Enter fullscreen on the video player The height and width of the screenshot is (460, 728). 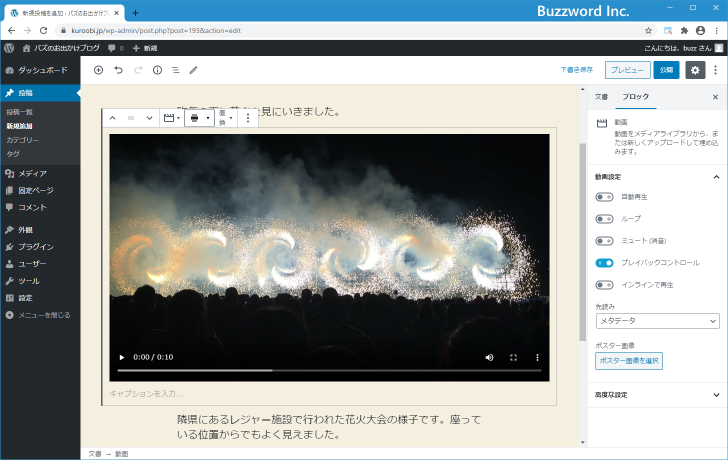514,357
